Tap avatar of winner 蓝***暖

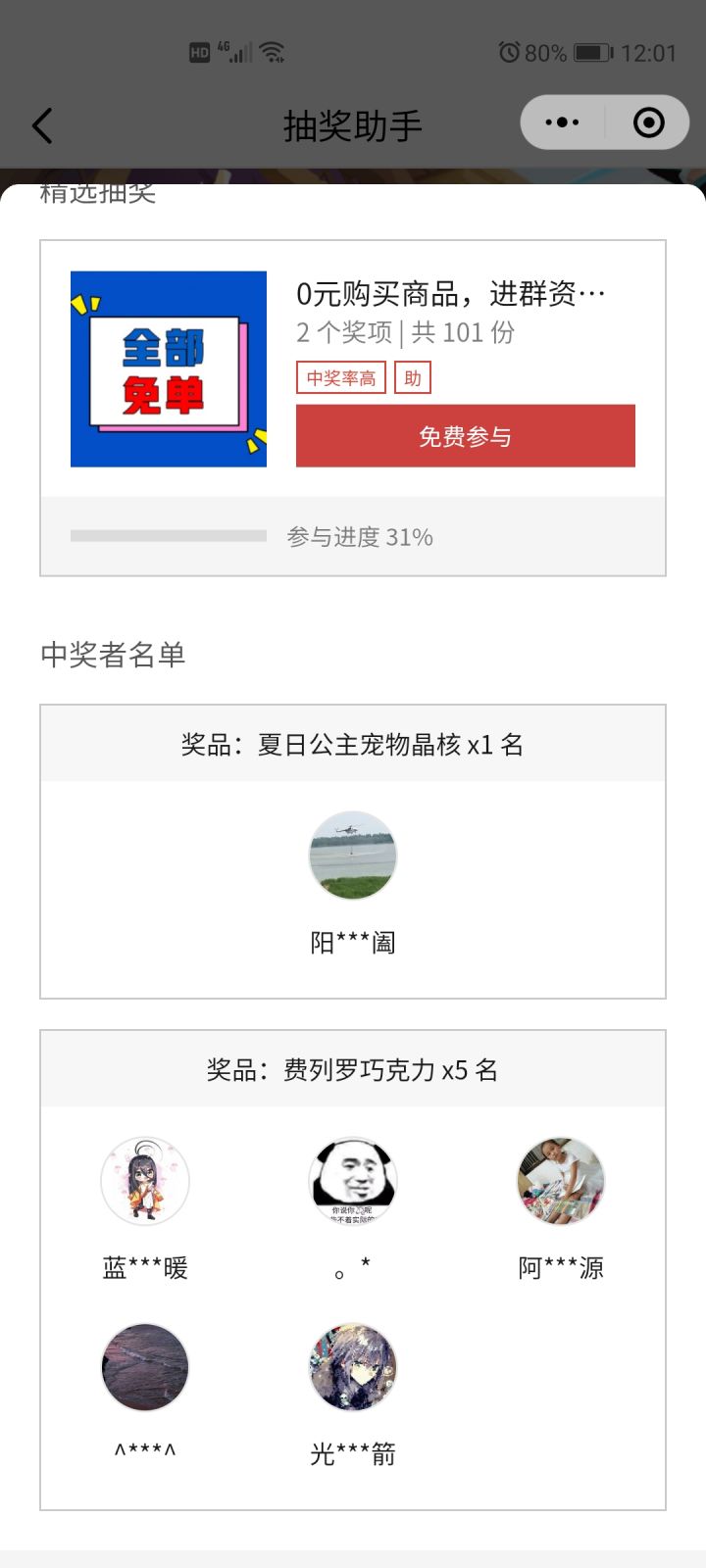tap(145, 1181)
